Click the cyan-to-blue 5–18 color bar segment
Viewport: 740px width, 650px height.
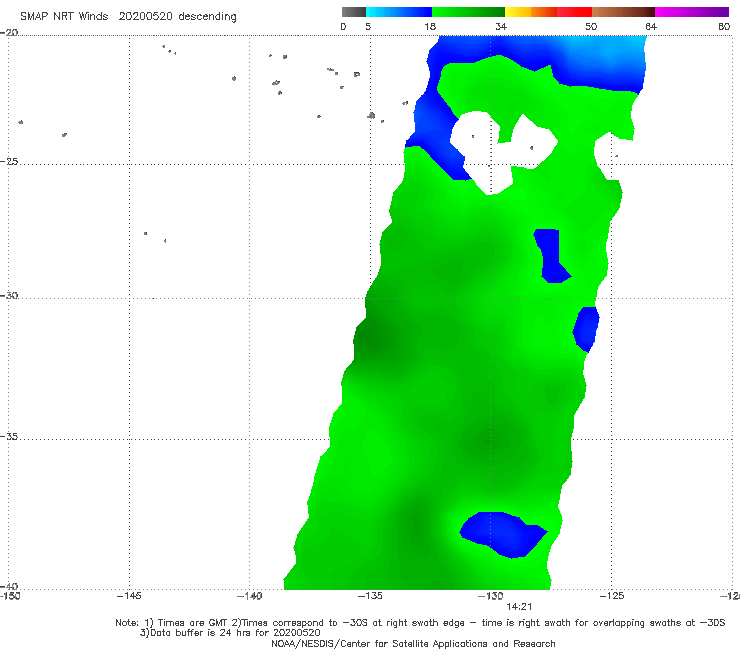399,12
